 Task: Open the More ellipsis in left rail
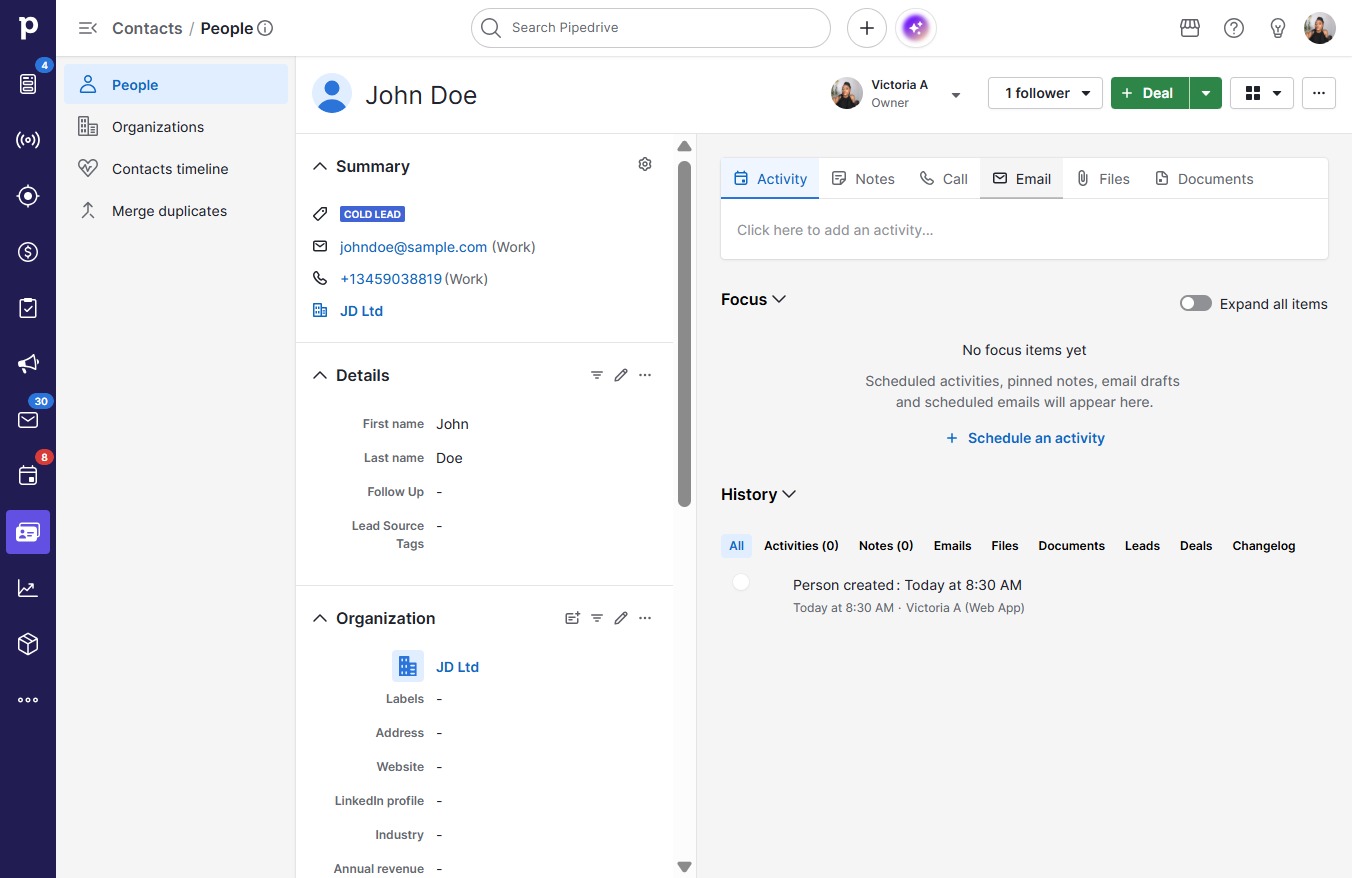(28, 700)
